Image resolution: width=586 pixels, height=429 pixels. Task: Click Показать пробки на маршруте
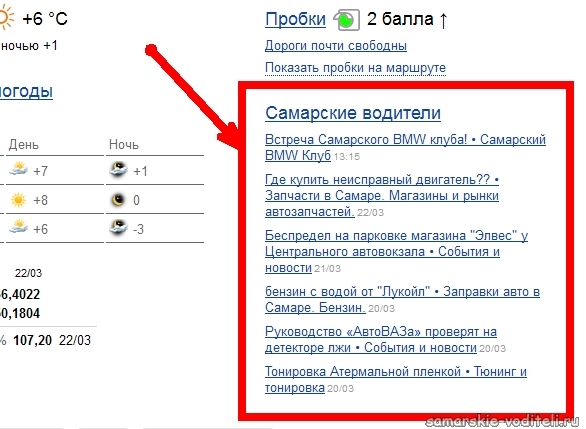pyautogui.click(x=355, y=68)
